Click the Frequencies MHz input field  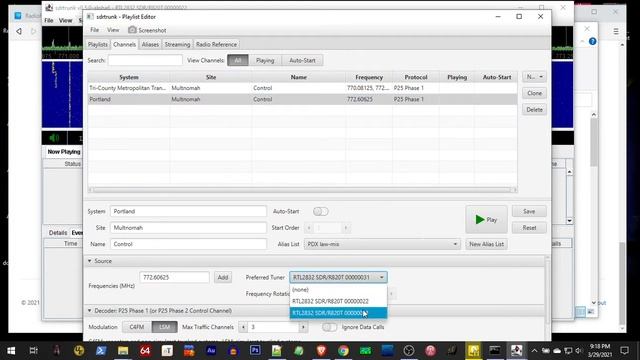point(174,277)
